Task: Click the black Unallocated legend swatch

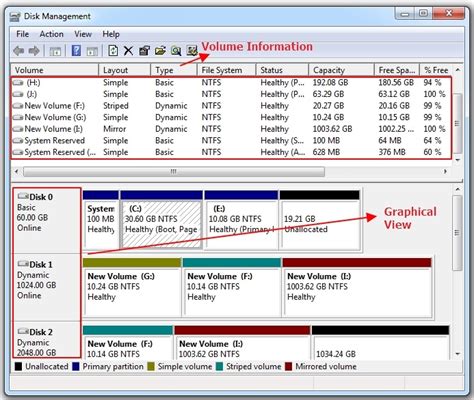Action: [x=18, y=367]
